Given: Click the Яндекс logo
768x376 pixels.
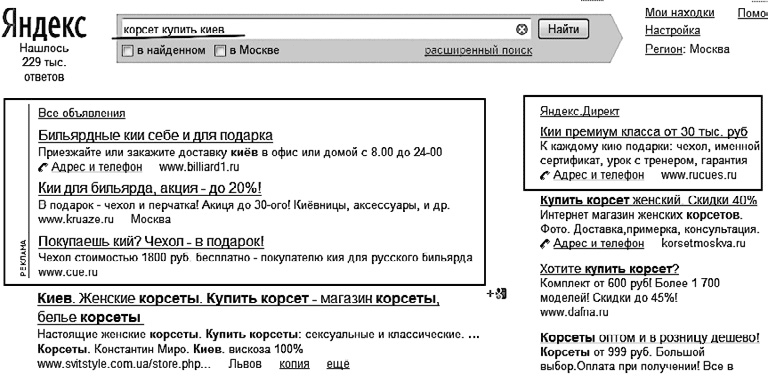Looking at the screenshot, I should 44,25.
